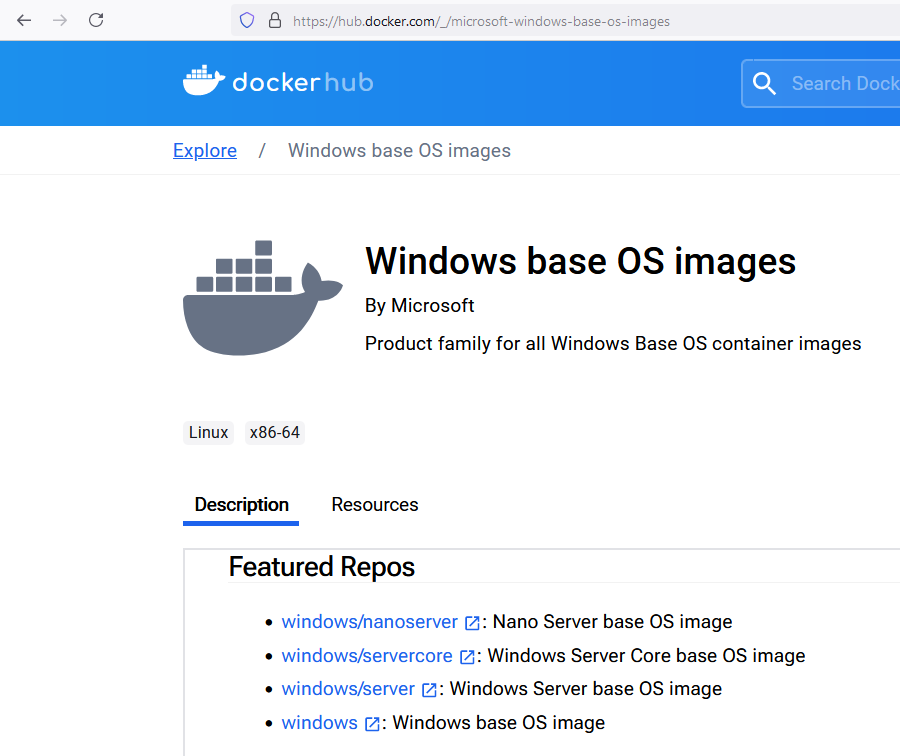Click the Nano Server base OS image text

coord(612,622)
